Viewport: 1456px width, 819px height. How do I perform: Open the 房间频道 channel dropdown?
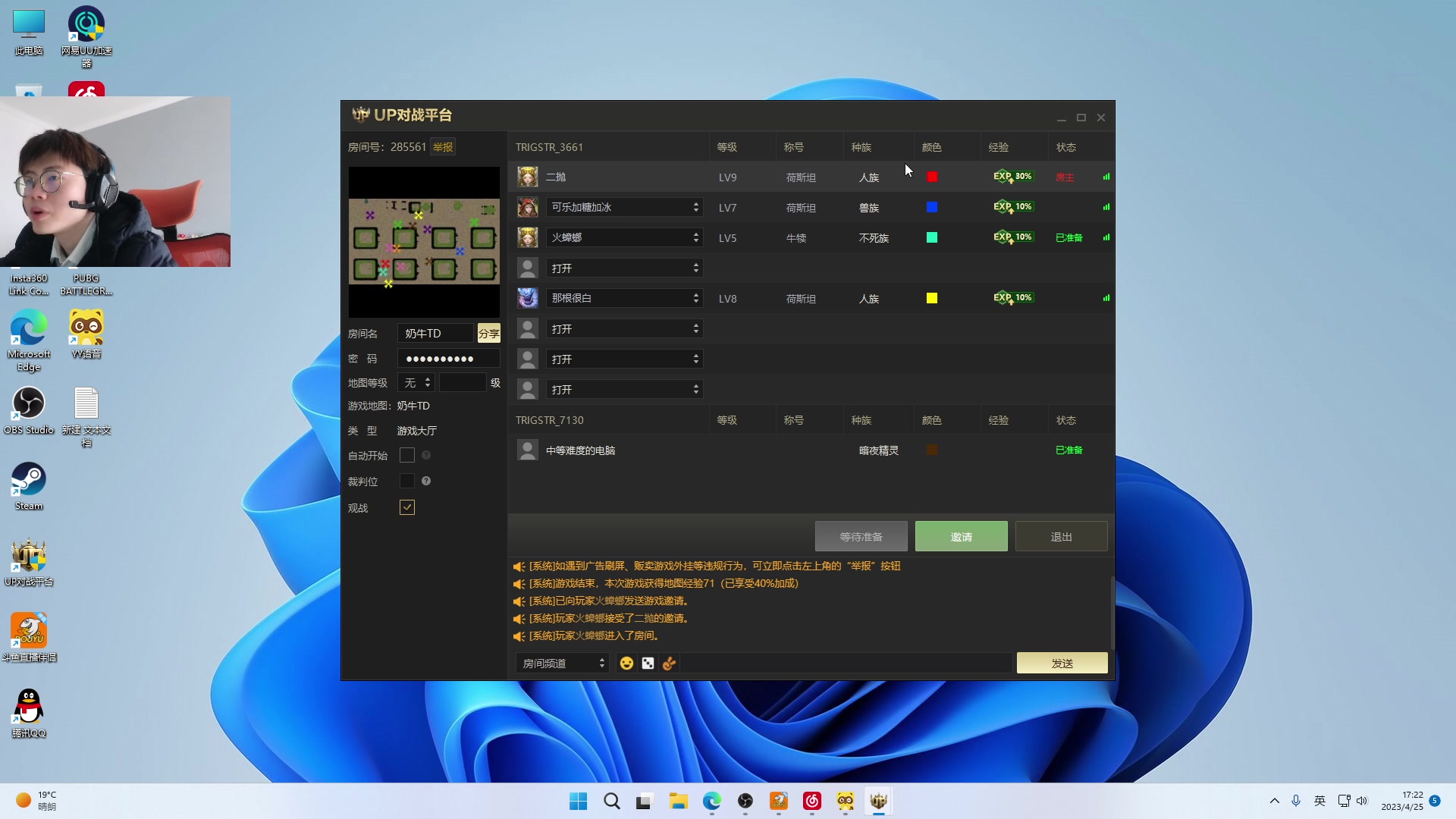click(x=562, y=664)
